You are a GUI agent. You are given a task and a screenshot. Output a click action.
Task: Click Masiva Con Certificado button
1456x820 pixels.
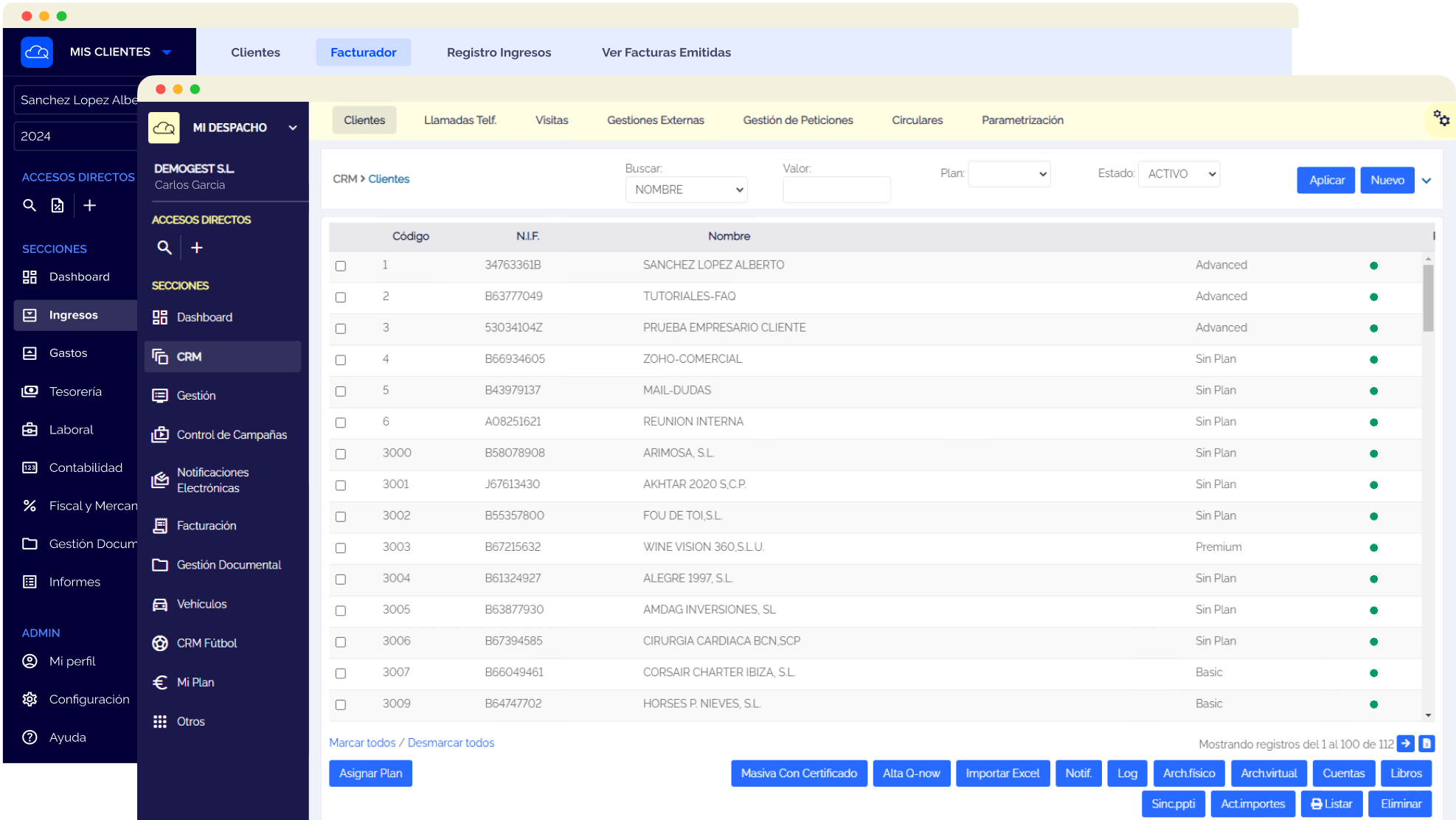[799, 774]
